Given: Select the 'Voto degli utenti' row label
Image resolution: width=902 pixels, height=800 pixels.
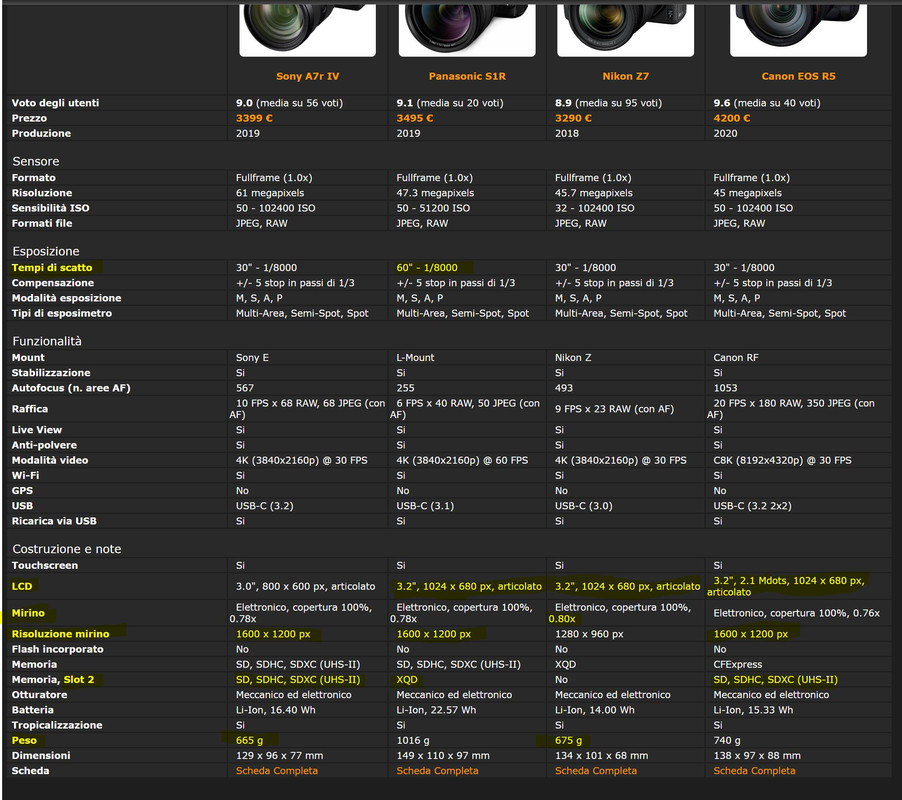Looking at the screenshot, I should click(55, 103).
